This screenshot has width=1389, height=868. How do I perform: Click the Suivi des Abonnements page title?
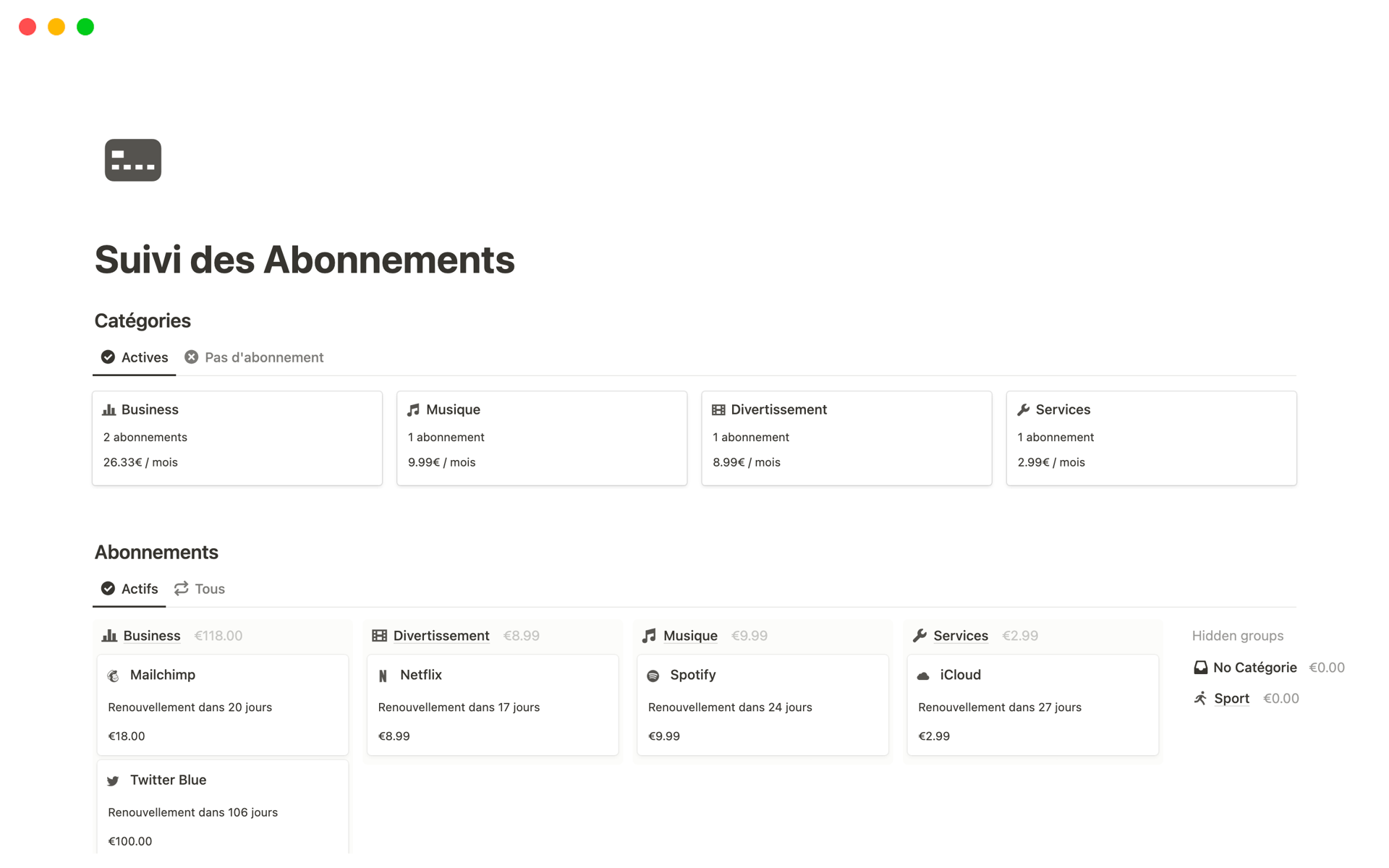[x=305, y=260]
